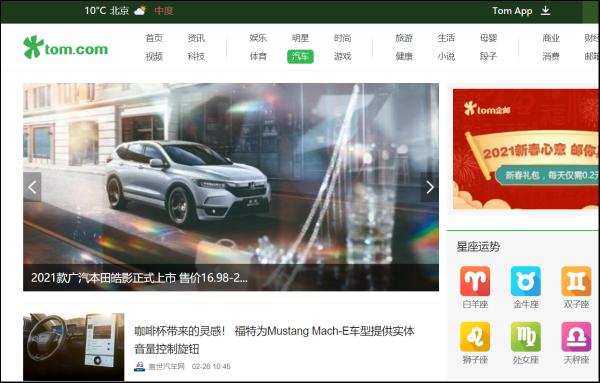Click the Beijing weather cloud icon
The height and width of the screenshot is (383, 600).
pos(140,10)
